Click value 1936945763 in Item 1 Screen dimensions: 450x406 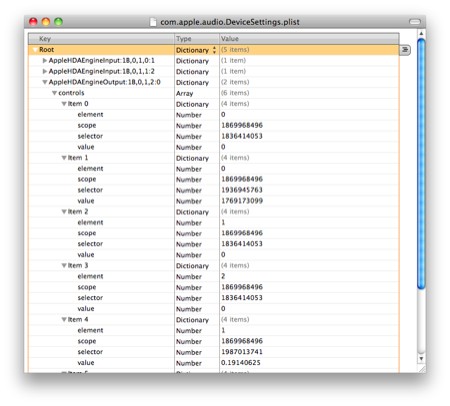point(242,190)
